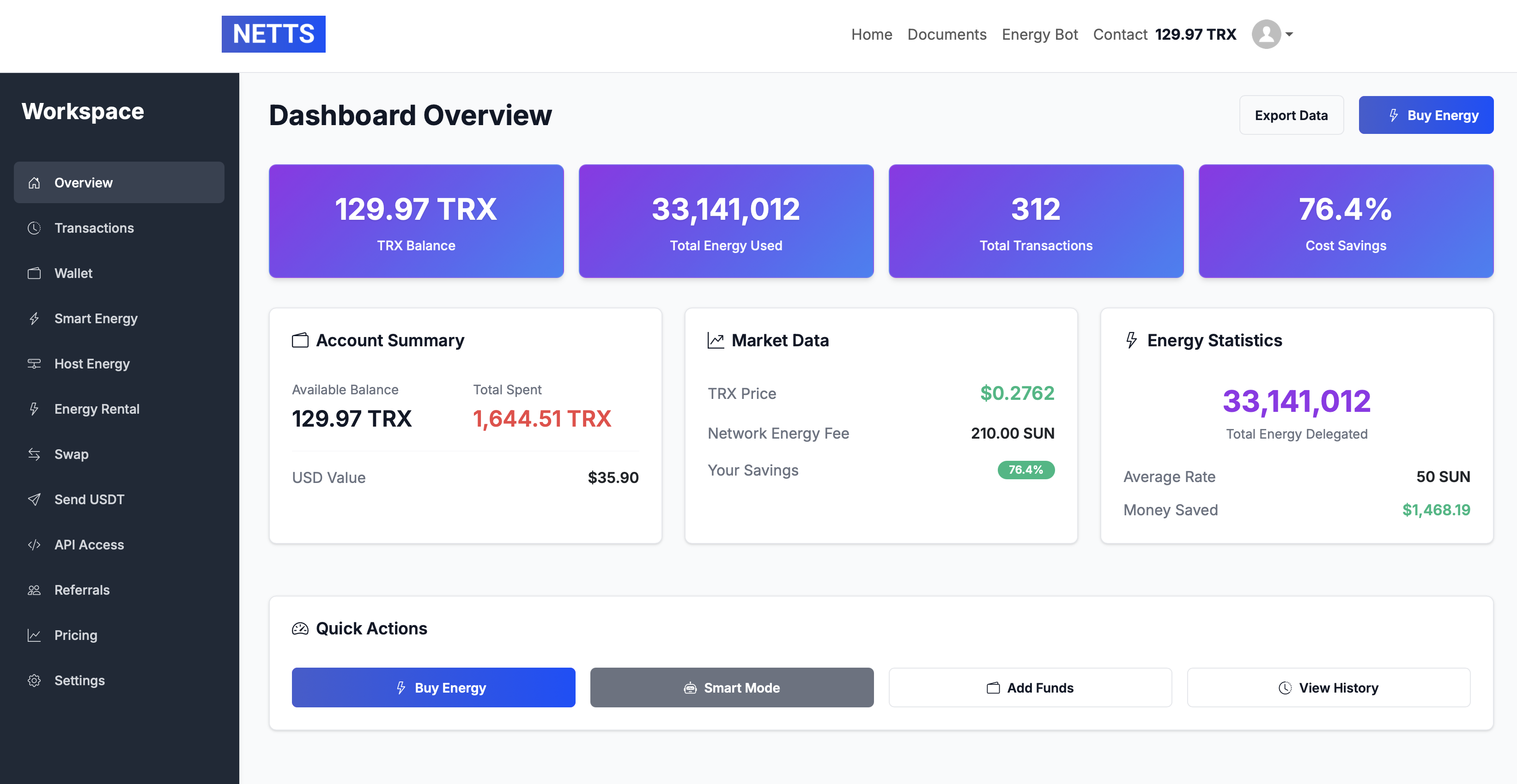1517x784 pixels.
Task: Open Transactions using the clock icon
Action: tap(34, 228)
